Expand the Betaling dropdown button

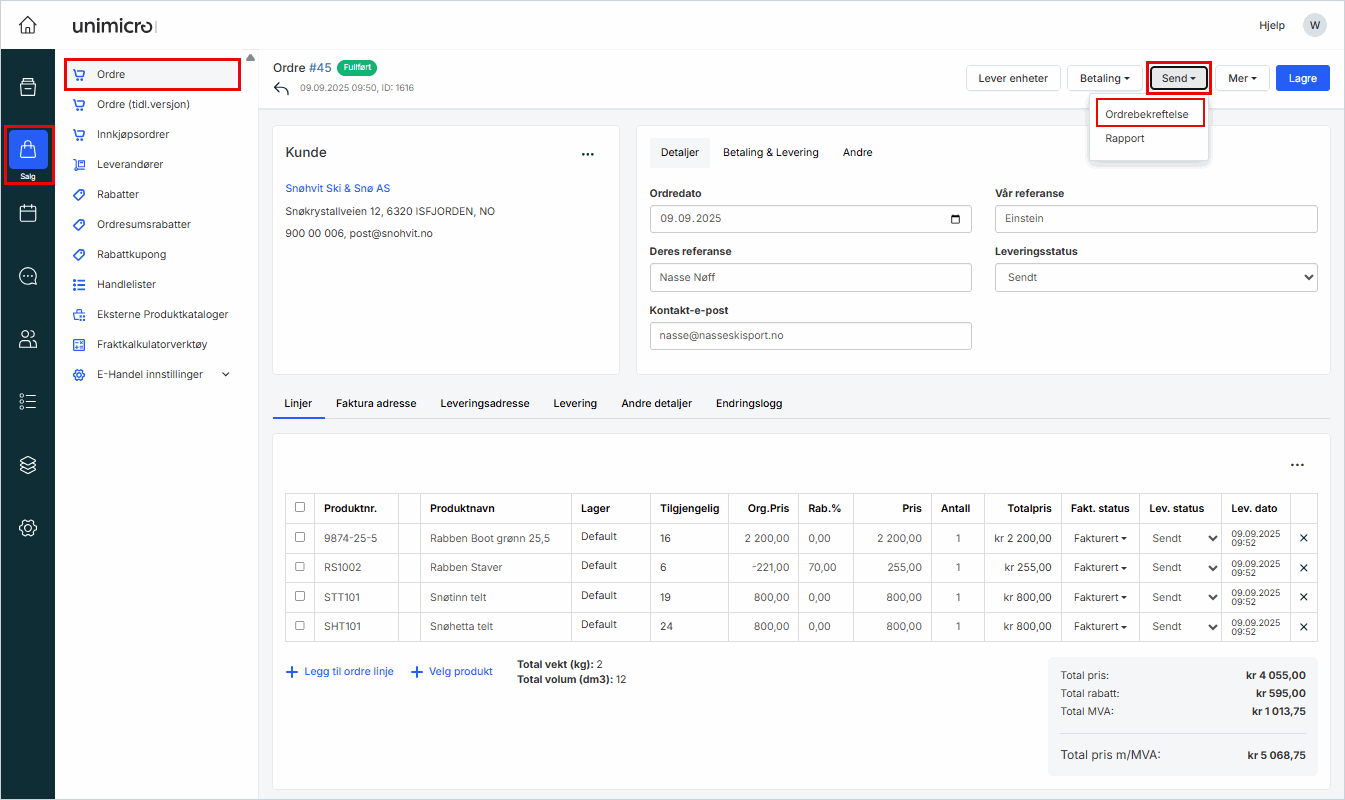[x=1104, y=78]
